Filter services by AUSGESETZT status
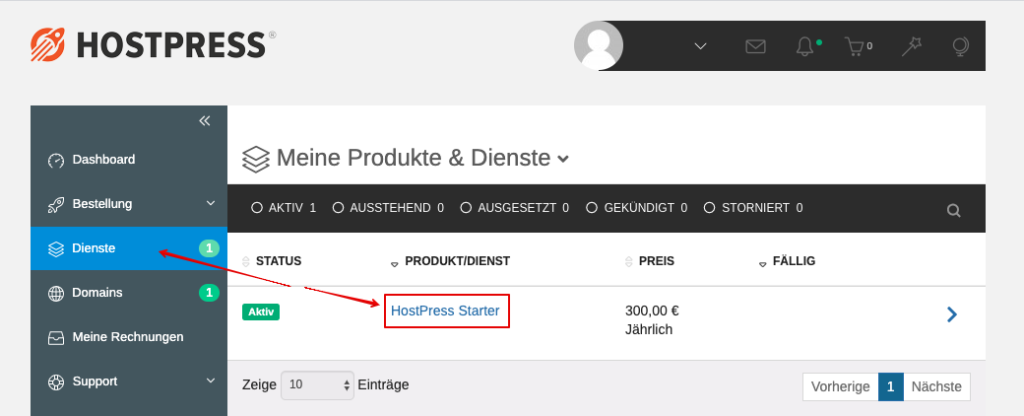The image size is (1024, 416). (515, 208)
